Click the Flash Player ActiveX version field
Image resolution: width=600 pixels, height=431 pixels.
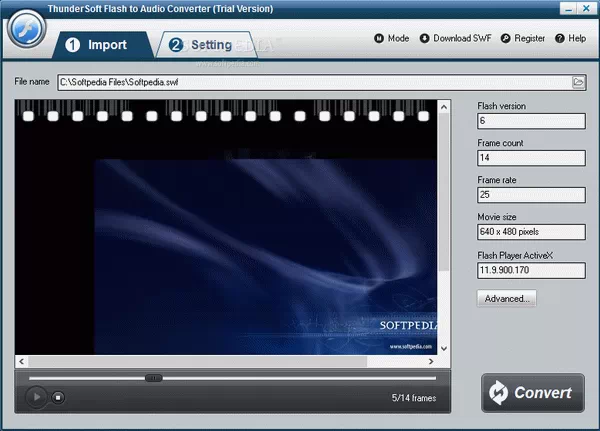(531, 270)
